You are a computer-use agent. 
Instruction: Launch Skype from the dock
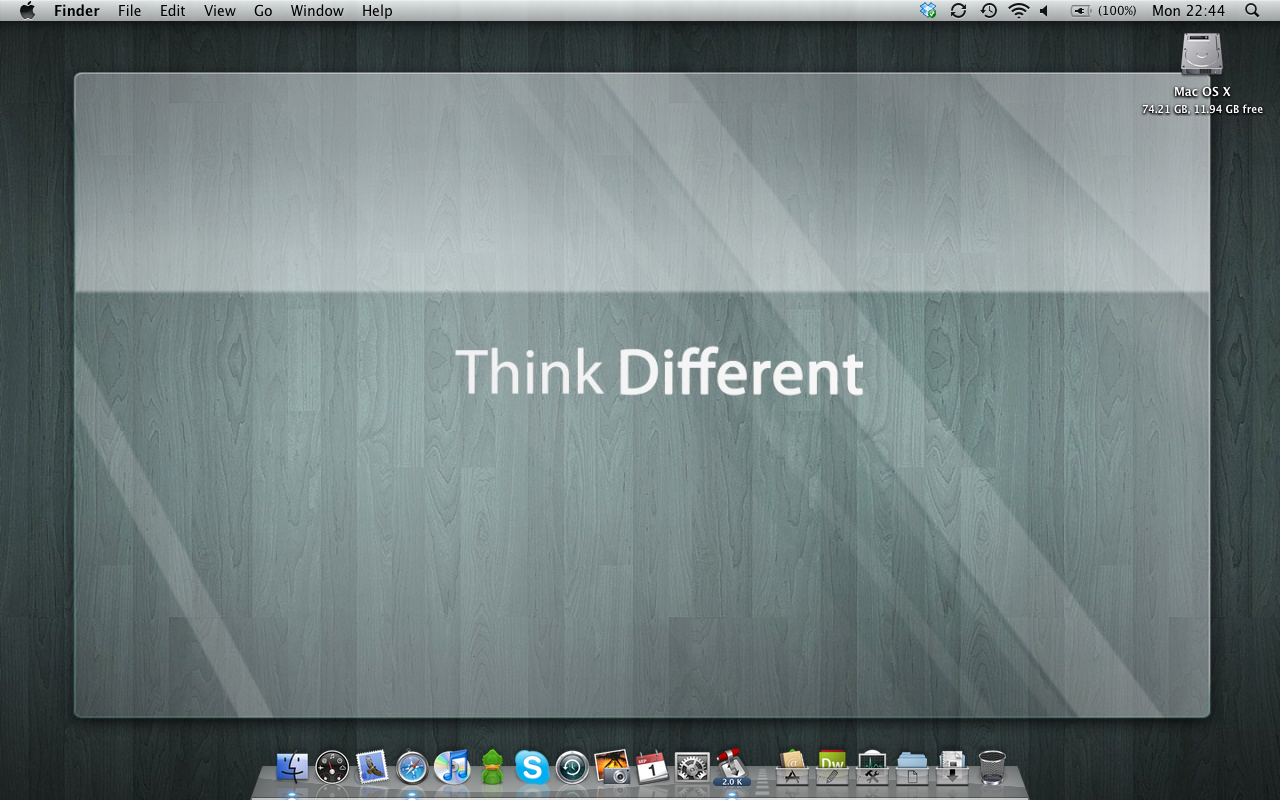click(532, 768)
